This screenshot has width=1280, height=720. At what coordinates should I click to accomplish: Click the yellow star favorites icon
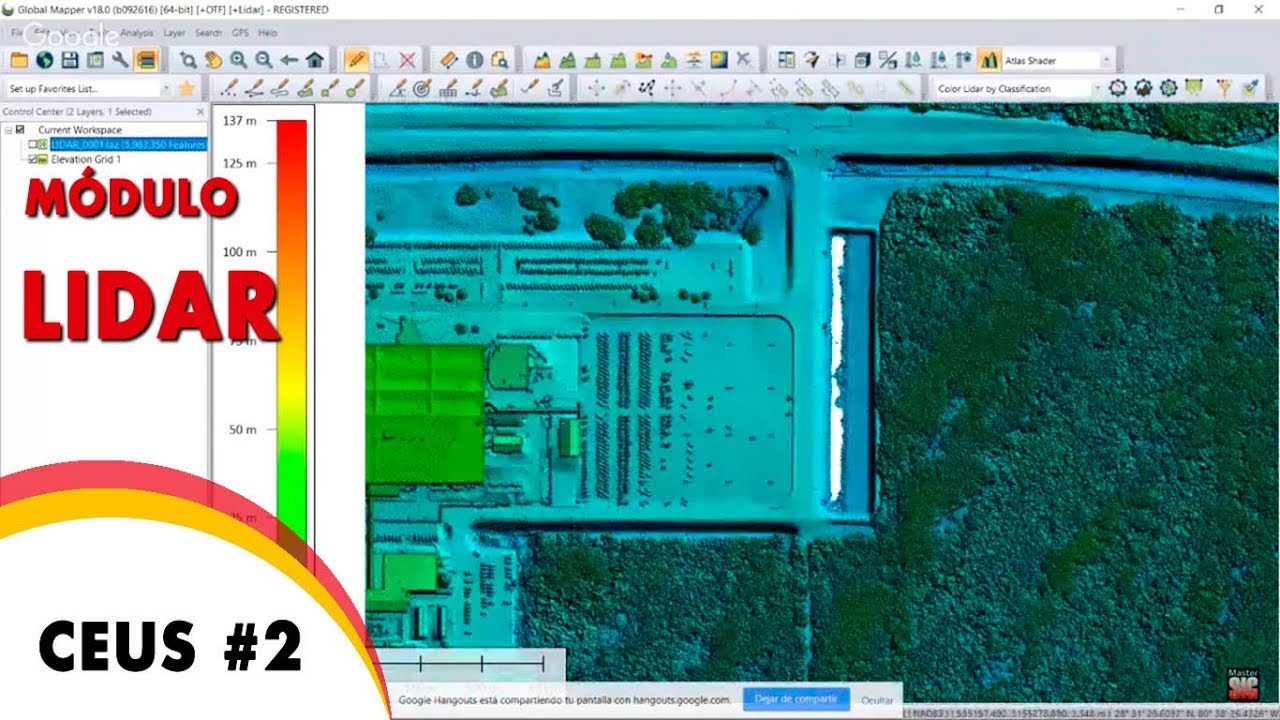tap(186, 88)
